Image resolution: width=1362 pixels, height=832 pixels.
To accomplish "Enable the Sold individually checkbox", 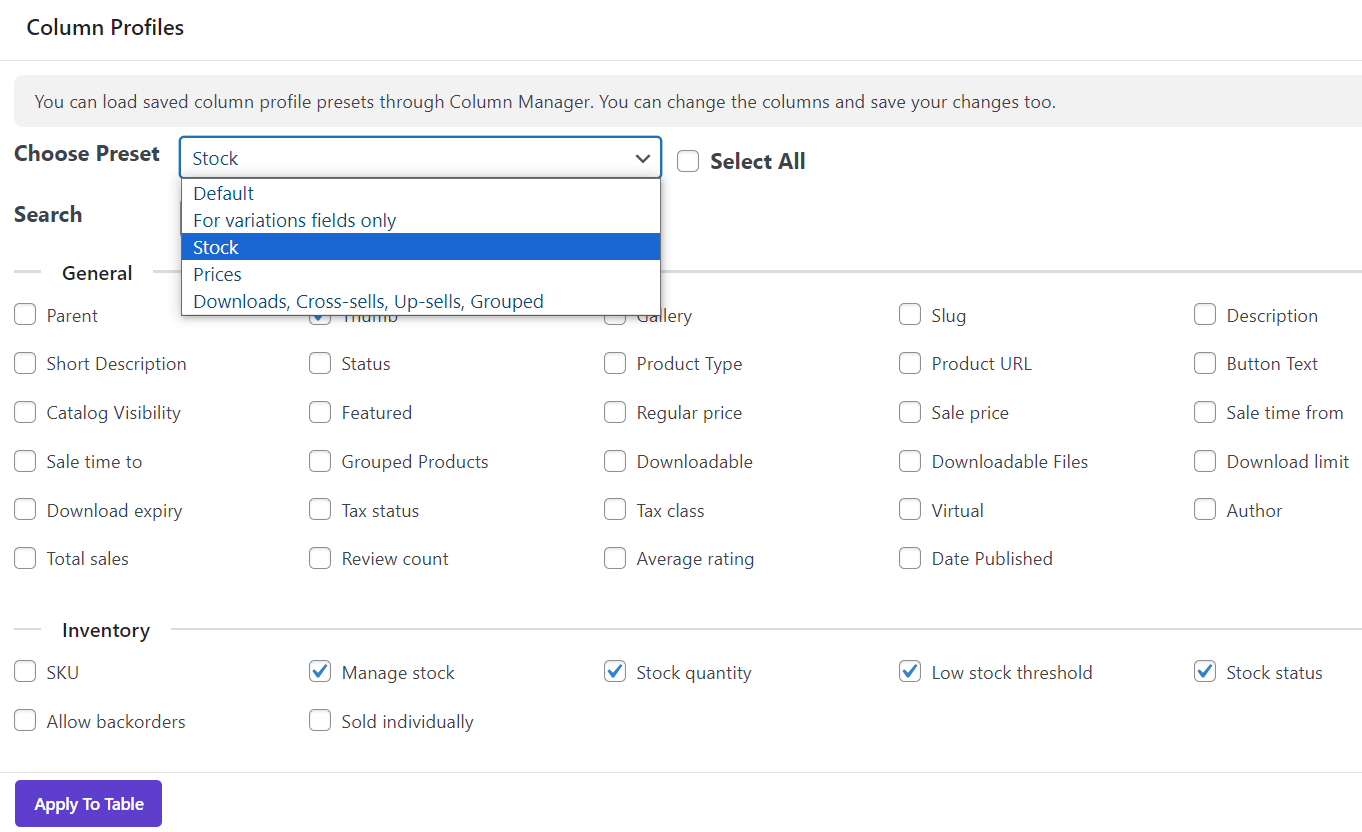I will click(320, 721).
